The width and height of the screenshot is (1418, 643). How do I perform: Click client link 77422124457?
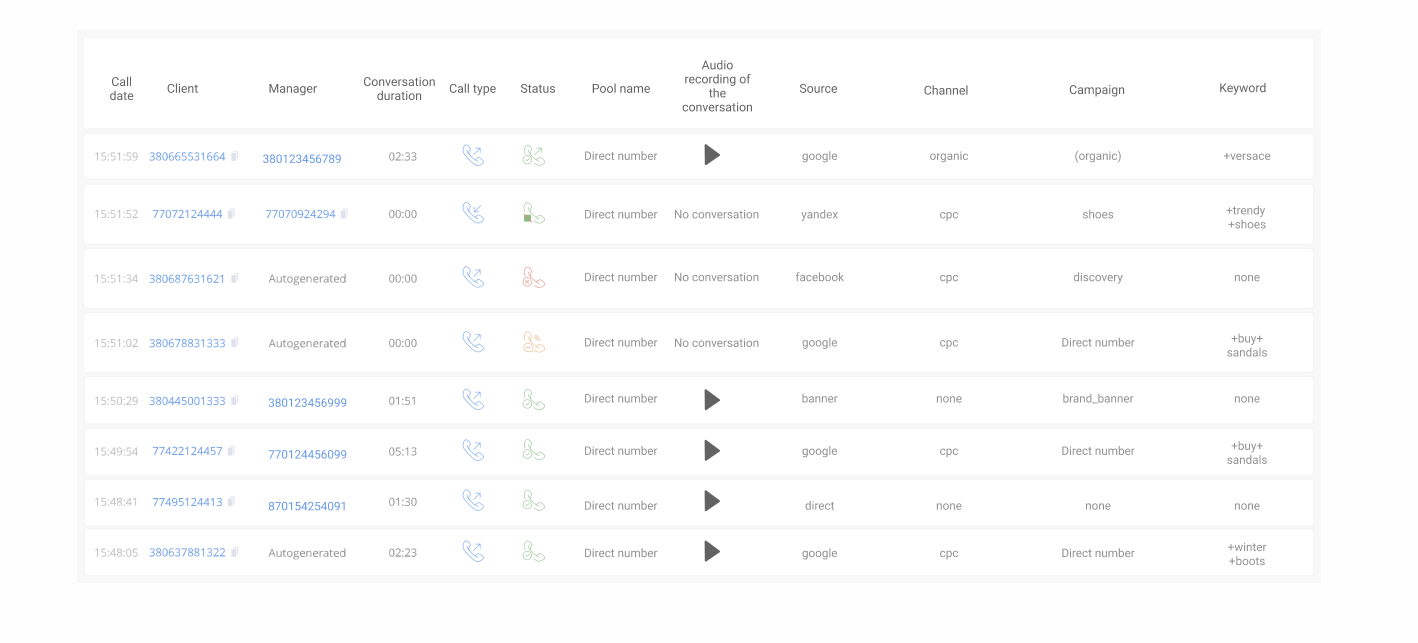tap(187, 451)
